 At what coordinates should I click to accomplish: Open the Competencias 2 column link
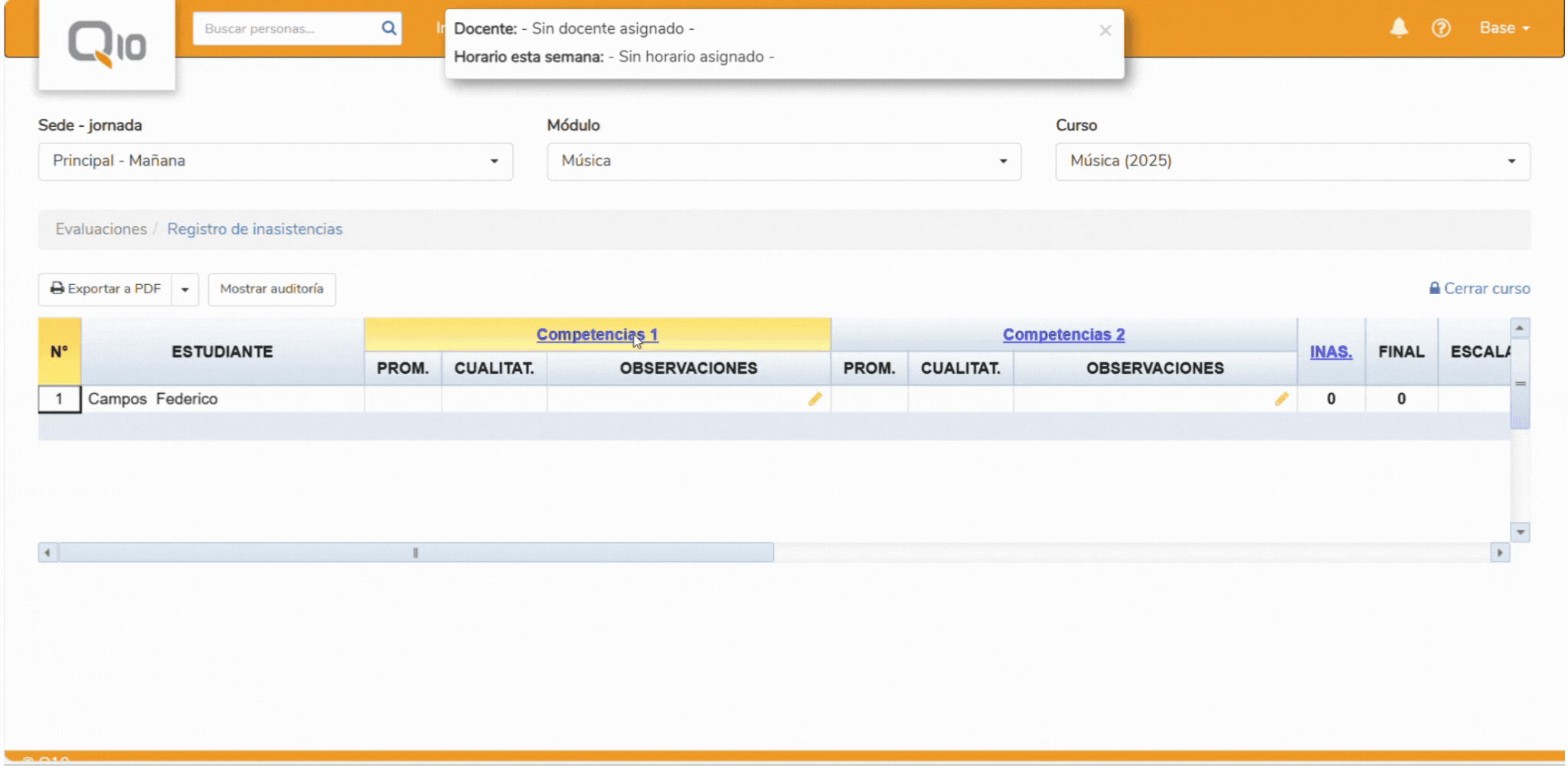1063,335
